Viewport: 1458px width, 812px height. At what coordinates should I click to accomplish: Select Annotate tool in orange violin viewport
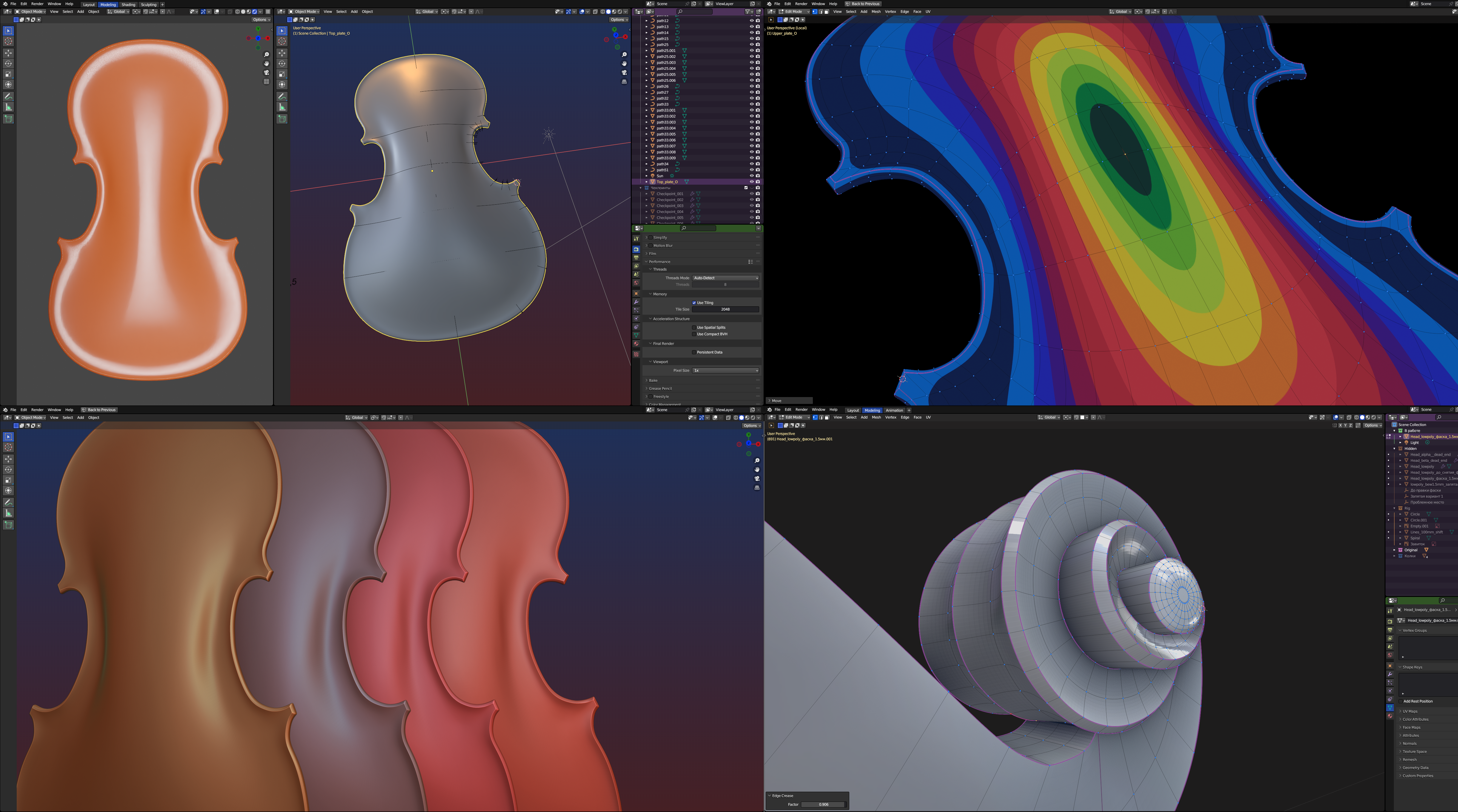point(8,96)
